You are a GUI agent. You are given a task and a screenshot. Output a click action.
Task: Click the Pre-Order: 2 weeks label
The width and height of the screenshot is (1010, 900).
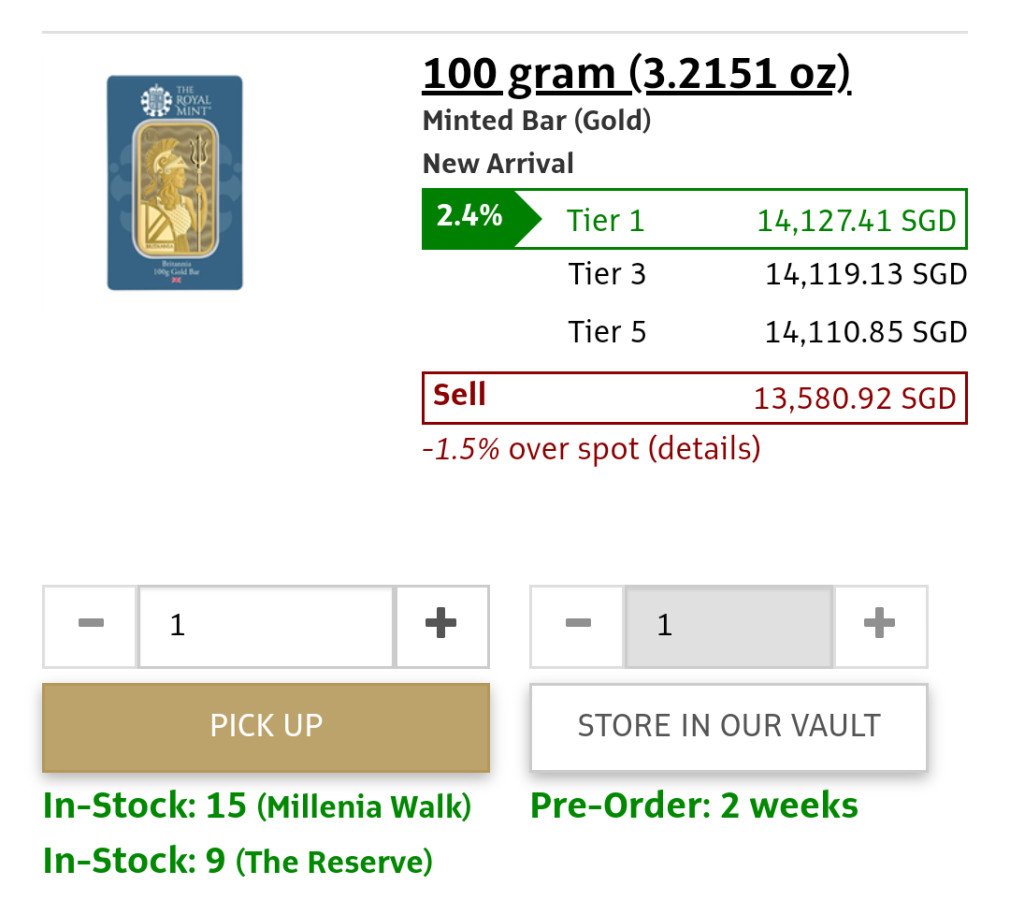tap(694, 806)
